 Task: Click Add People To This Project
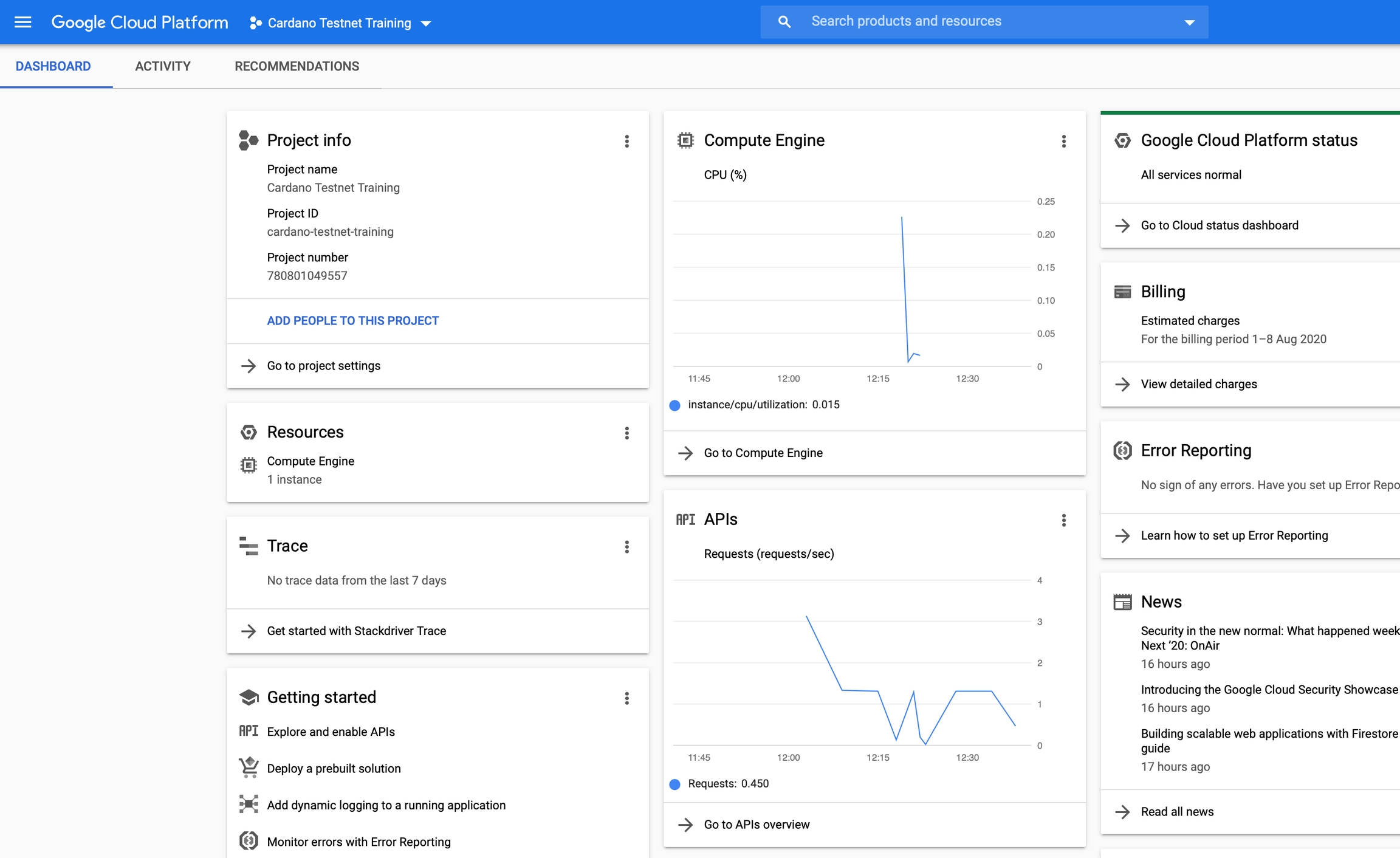tap(352, 321)
